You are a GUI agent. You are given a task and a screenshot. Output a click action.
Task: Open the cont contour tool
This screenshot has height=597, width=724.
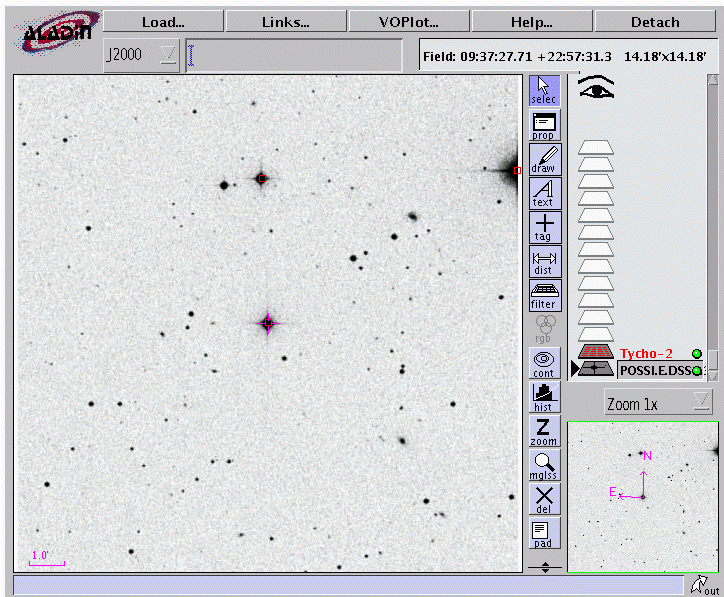click(x=544, y=363)
